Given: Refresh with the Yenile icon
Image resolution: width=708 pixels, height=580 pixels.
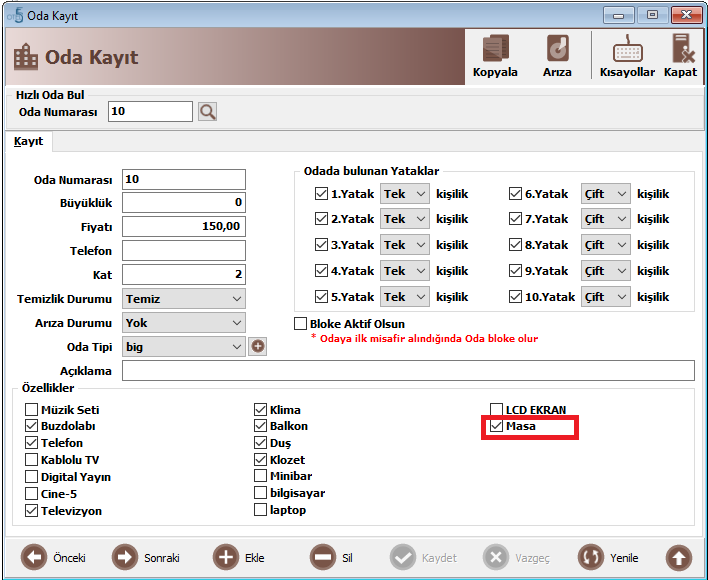Looking at the screenshot, I should click(591, 557).
